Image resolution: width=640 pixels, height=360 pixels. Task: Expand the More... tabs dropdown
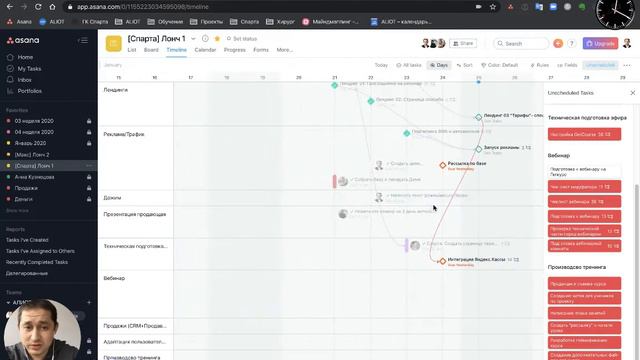(284, 50)
